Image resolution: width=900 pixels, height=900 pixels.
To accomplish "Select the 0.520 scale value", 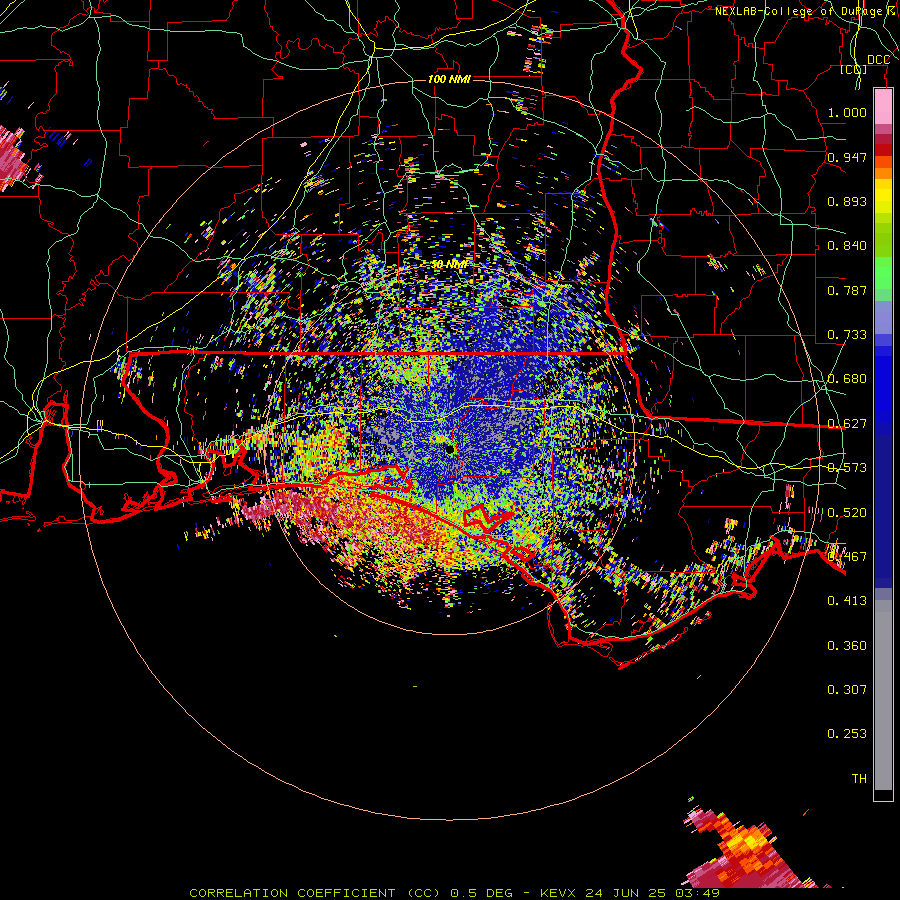I will pos(847,513).
